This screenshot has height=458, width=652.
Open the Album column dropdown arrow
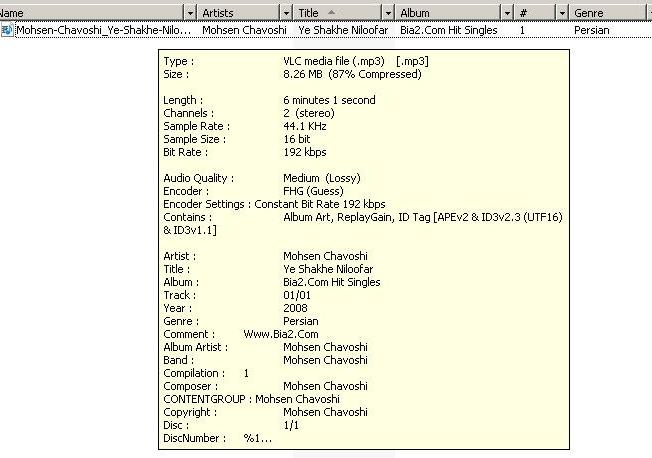(x=507, y=13)
